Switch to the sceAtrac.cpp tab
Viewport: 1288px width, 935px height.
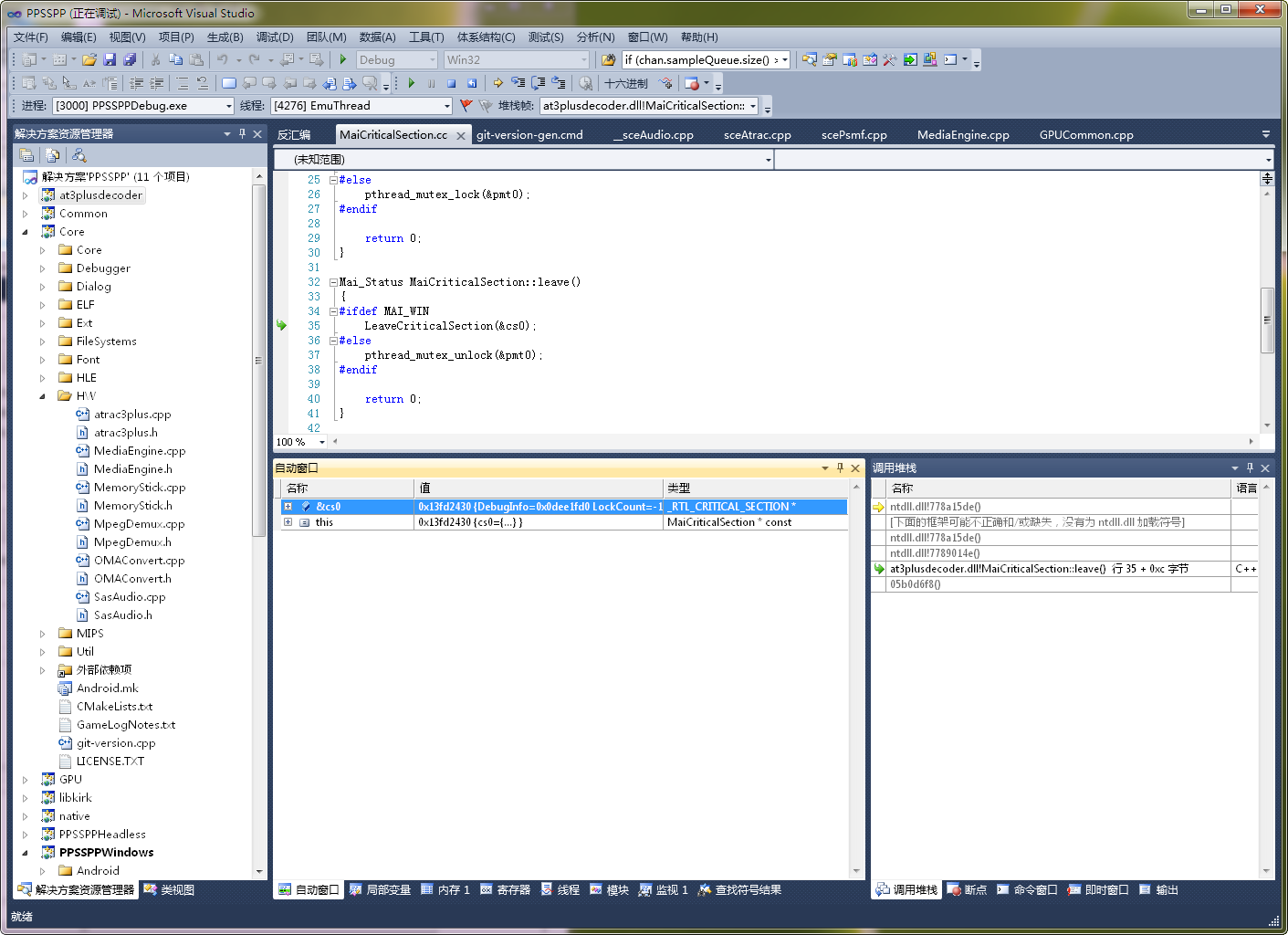(x=757, y=135)
